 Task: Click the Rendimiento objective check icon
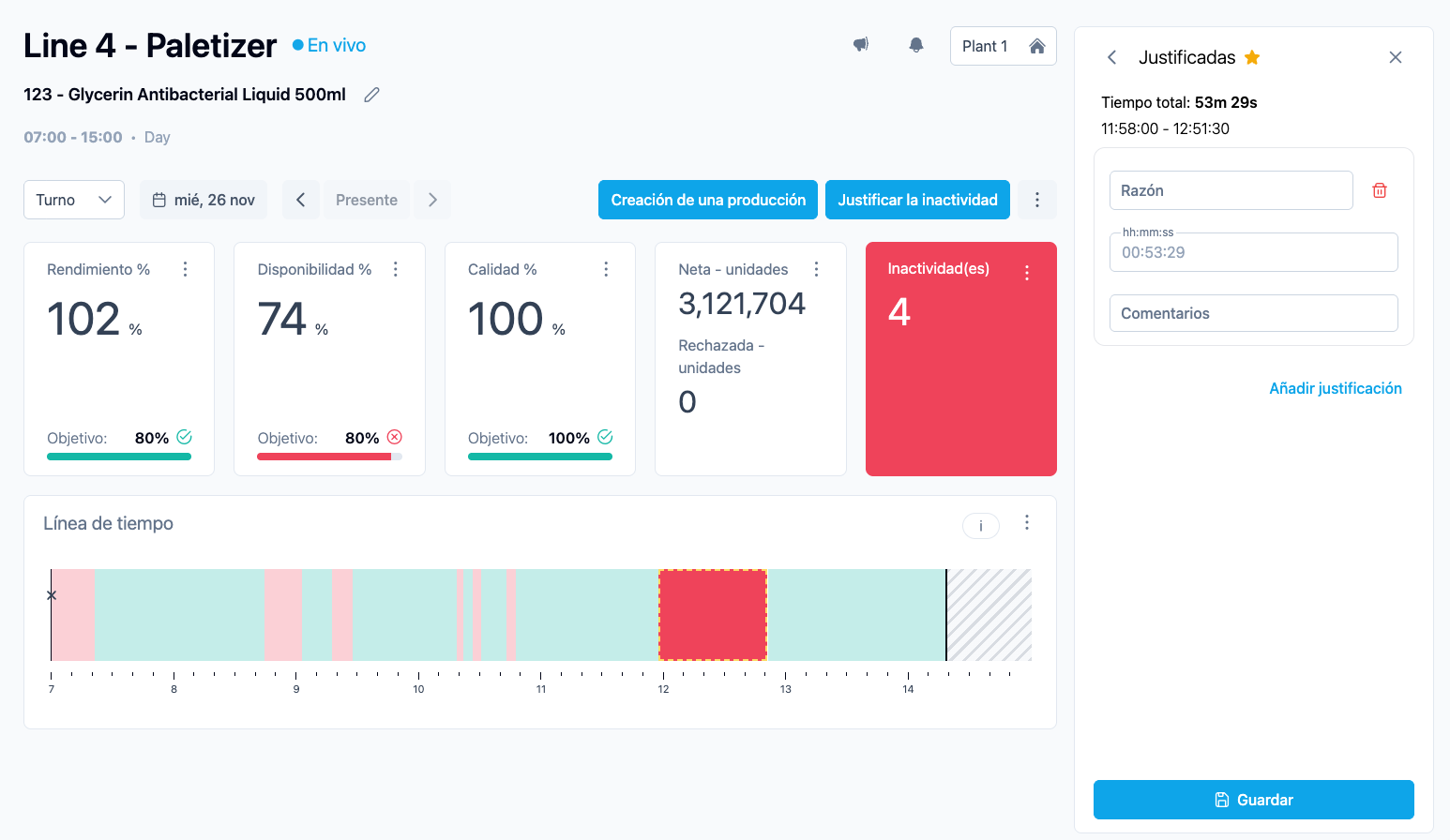(185, 437)
